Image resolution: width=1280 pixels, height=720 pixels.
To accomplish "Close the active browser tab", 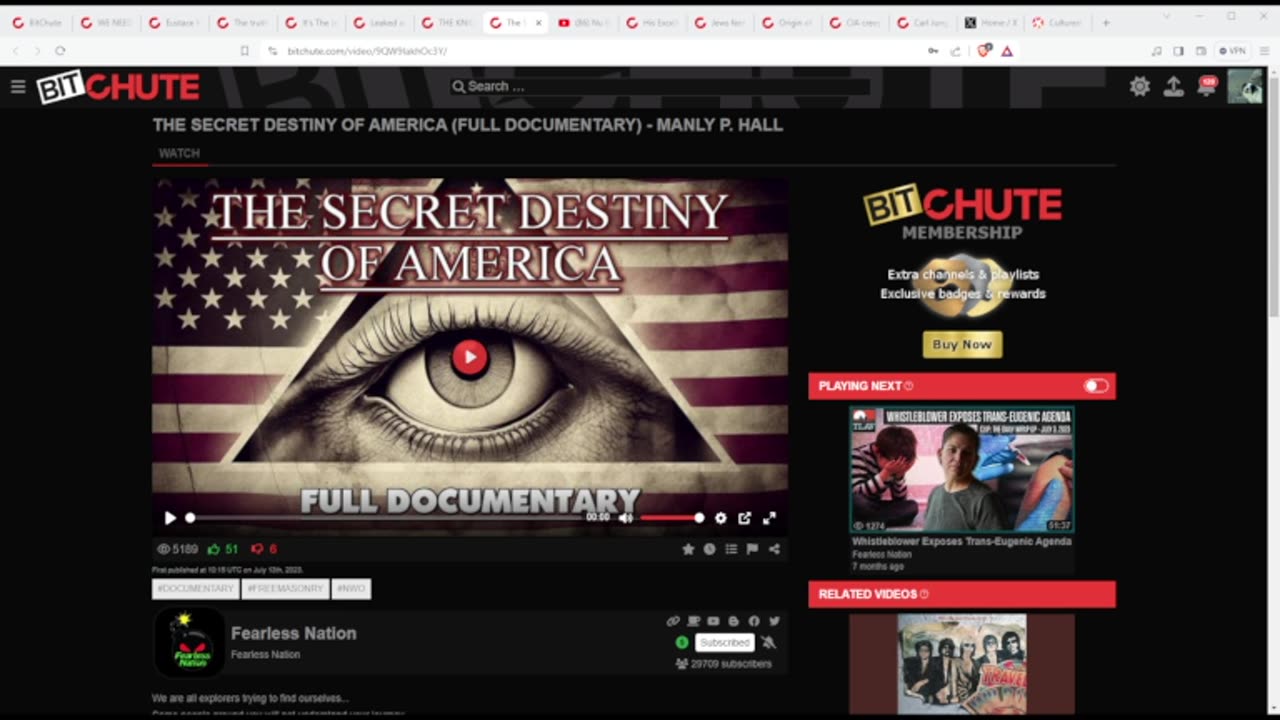I will tap(538, 22).
